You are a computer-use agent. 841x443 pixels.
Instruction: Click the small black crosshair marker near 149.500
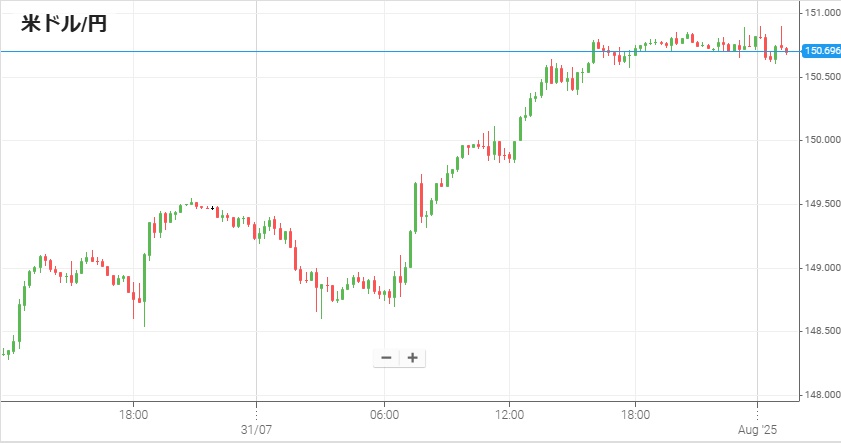coord(212,208)
